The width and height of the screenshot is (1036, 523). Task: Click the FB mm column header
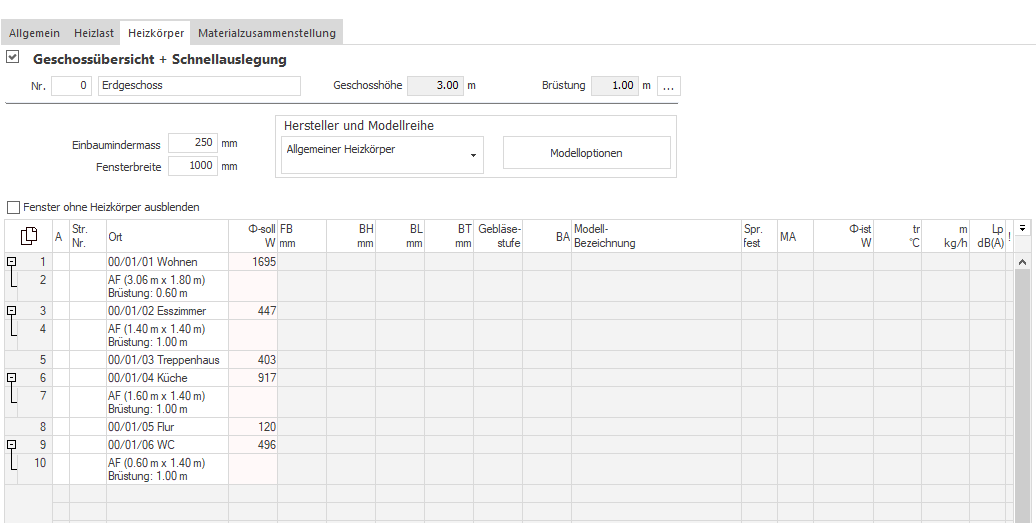[302, 236]
